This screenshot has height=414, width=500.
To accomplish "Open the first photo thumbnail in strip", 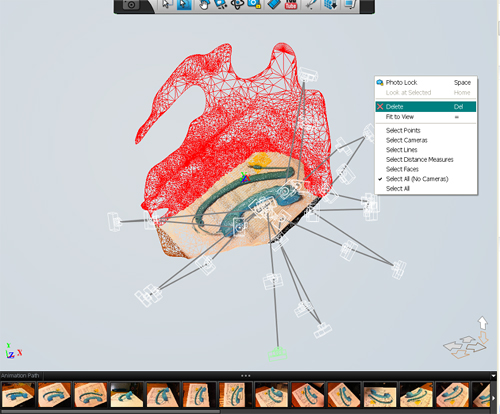I will (18, 395).
